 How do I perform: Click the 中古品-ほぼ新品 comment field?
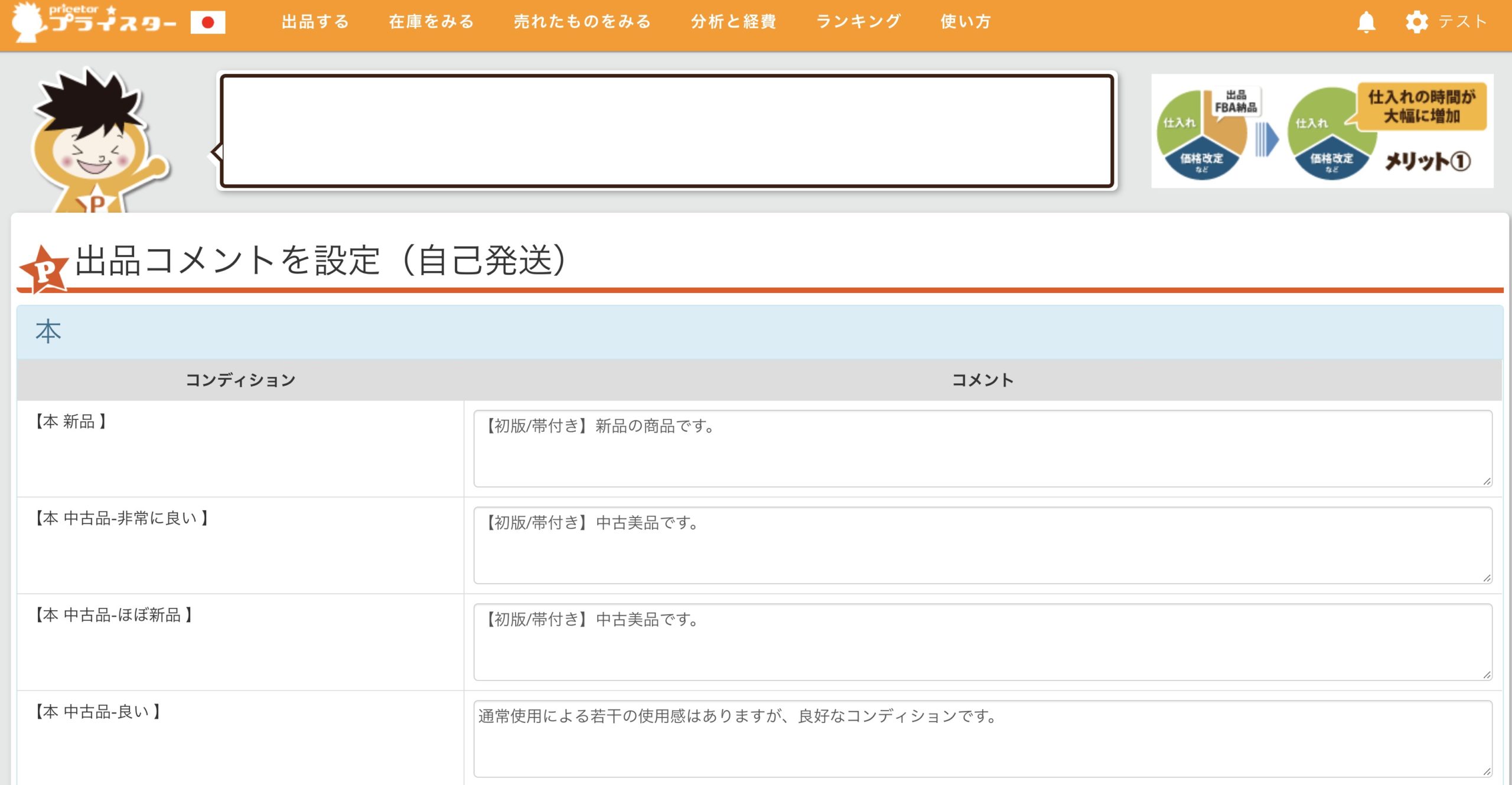[982, 642]
